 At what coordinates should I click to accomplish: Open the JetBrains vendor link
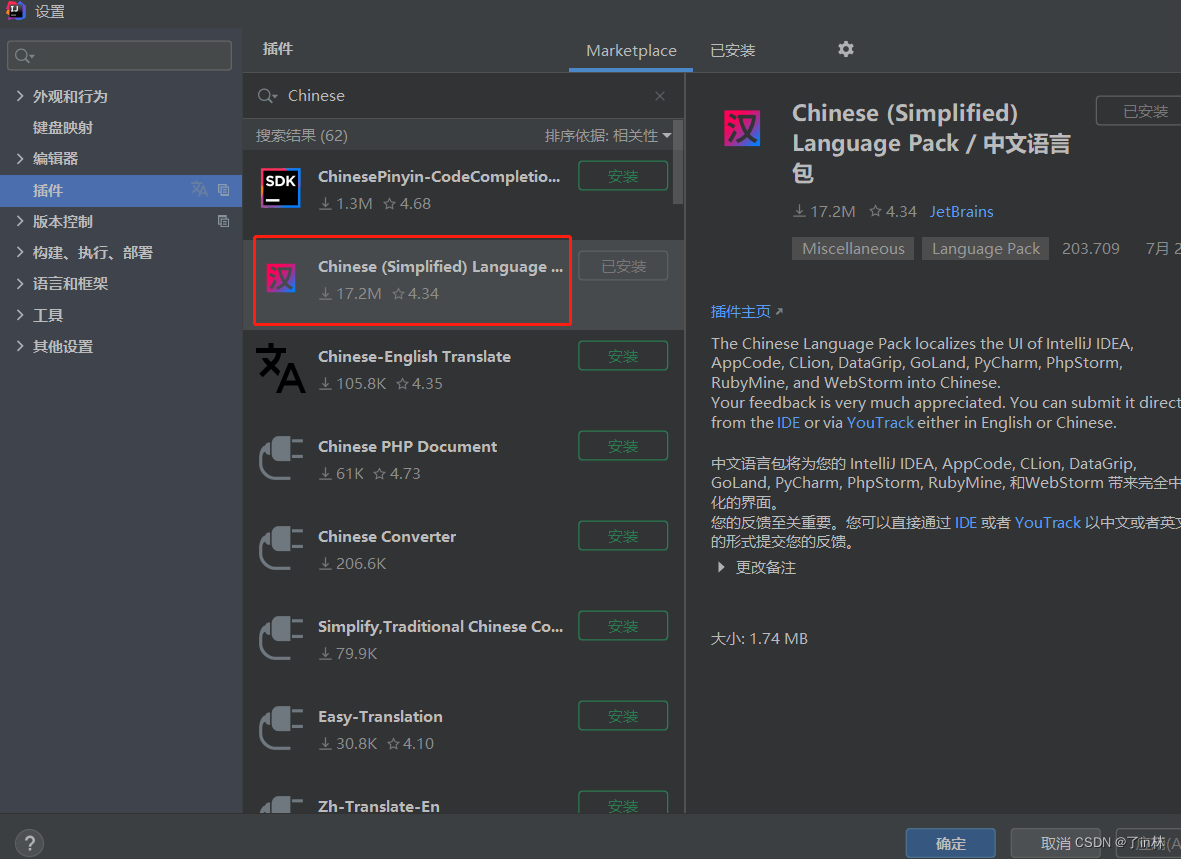tap(961, 212)
